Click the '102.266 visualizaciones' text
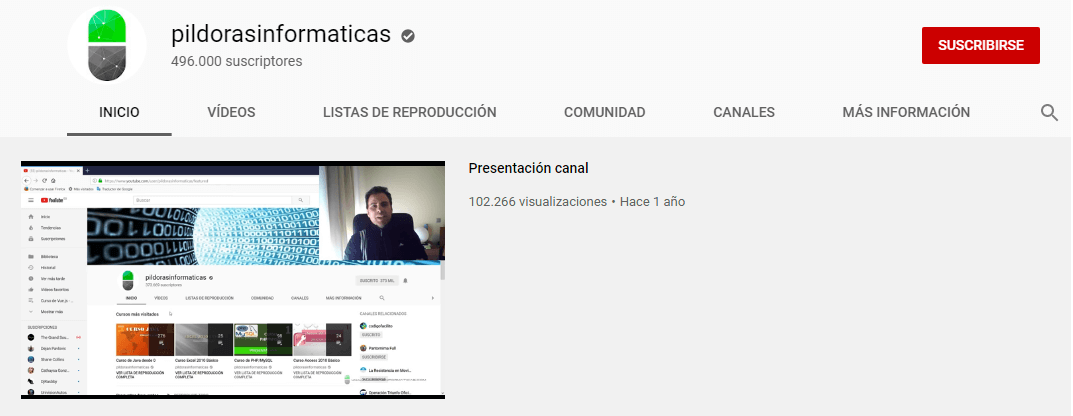 point(537,202)
